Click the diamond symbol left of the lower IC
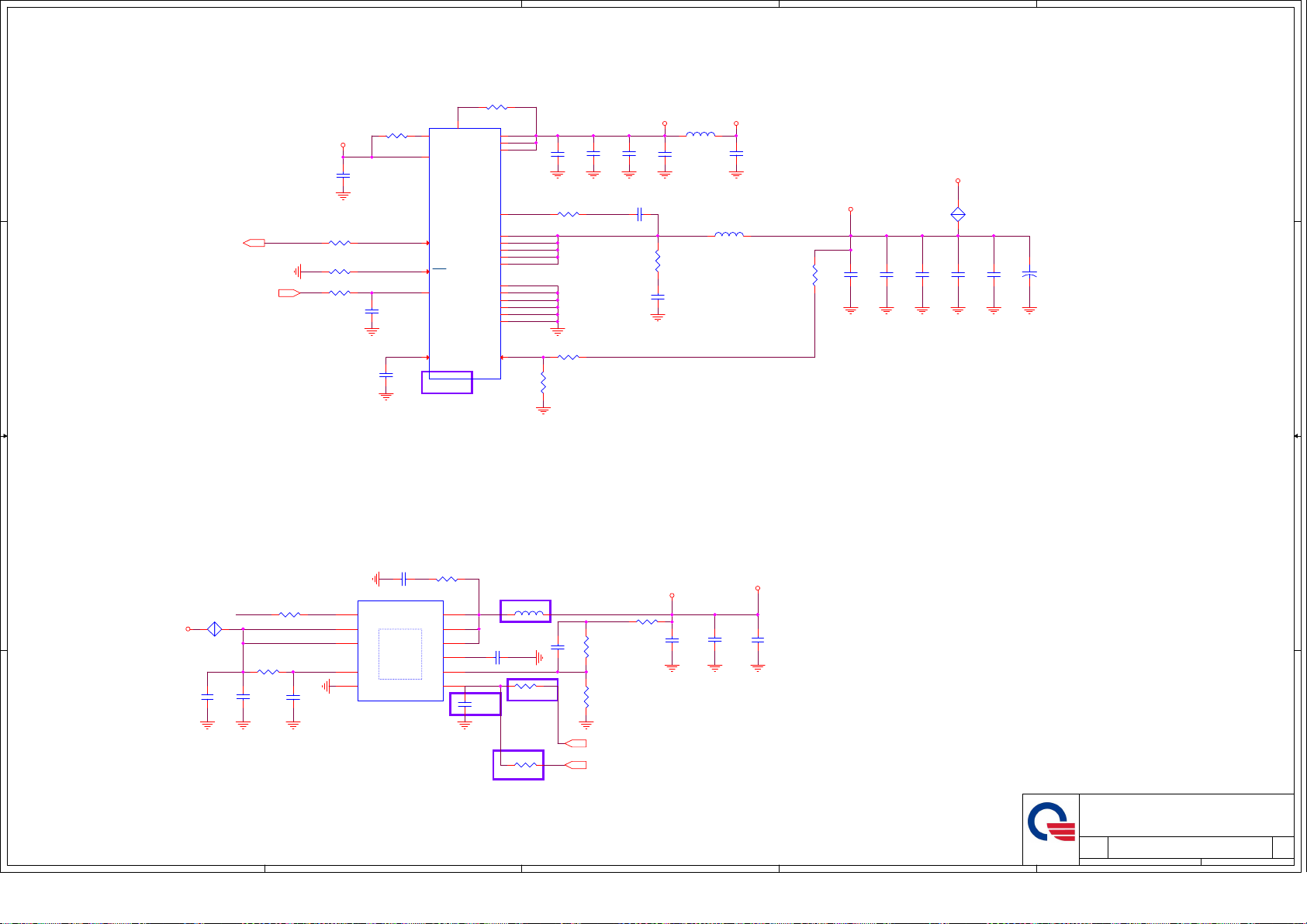The image size is (1307, 924). pos(215,629)
